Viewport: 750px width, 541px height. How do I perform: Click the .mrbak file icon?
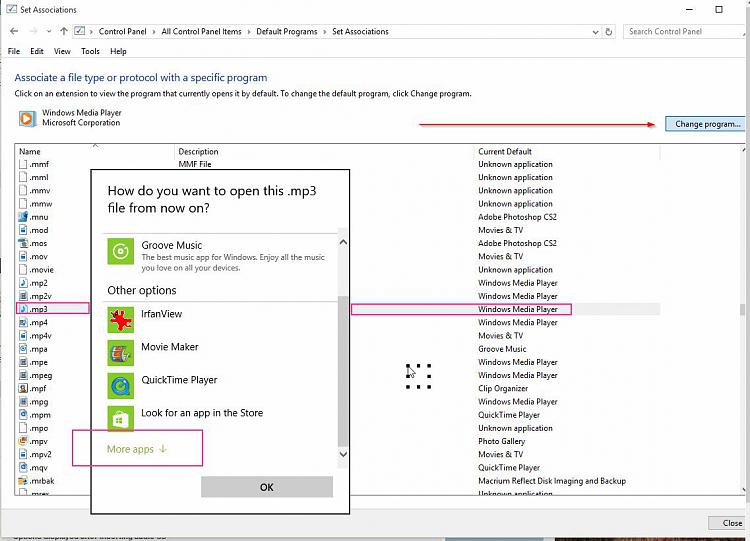[23, 481]
